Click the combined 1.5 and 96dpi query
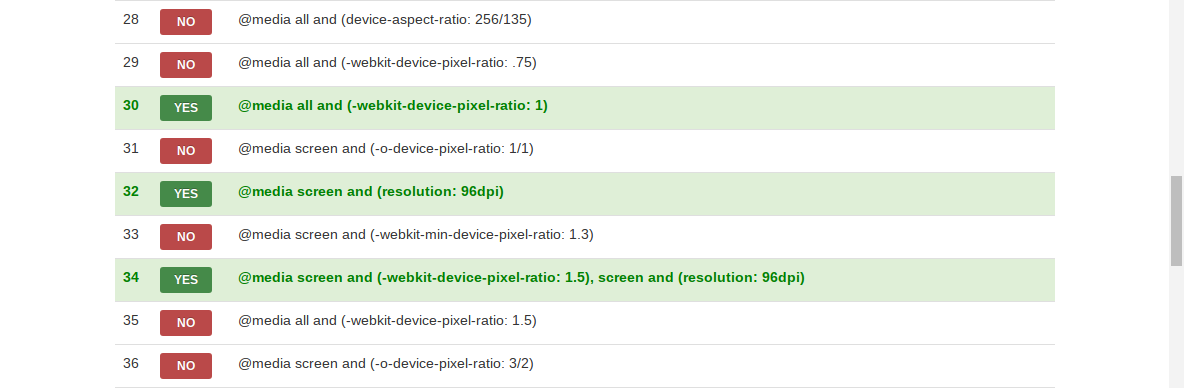Image resolution: width=1184 pixels, height=388 pixels. pyautogui.click(x=522, y=278)
